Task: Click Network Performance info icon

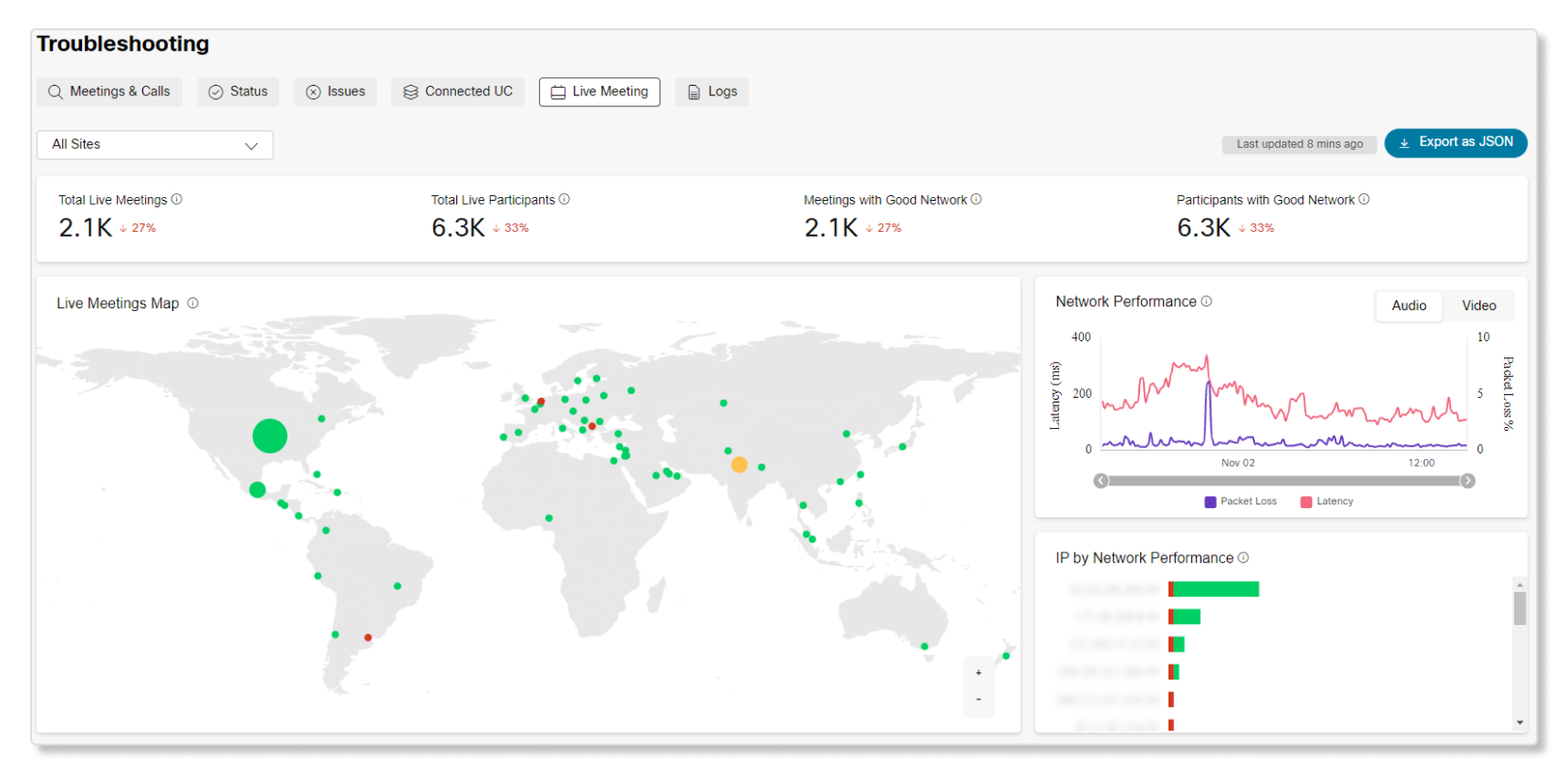Action: coord(1206,302)
